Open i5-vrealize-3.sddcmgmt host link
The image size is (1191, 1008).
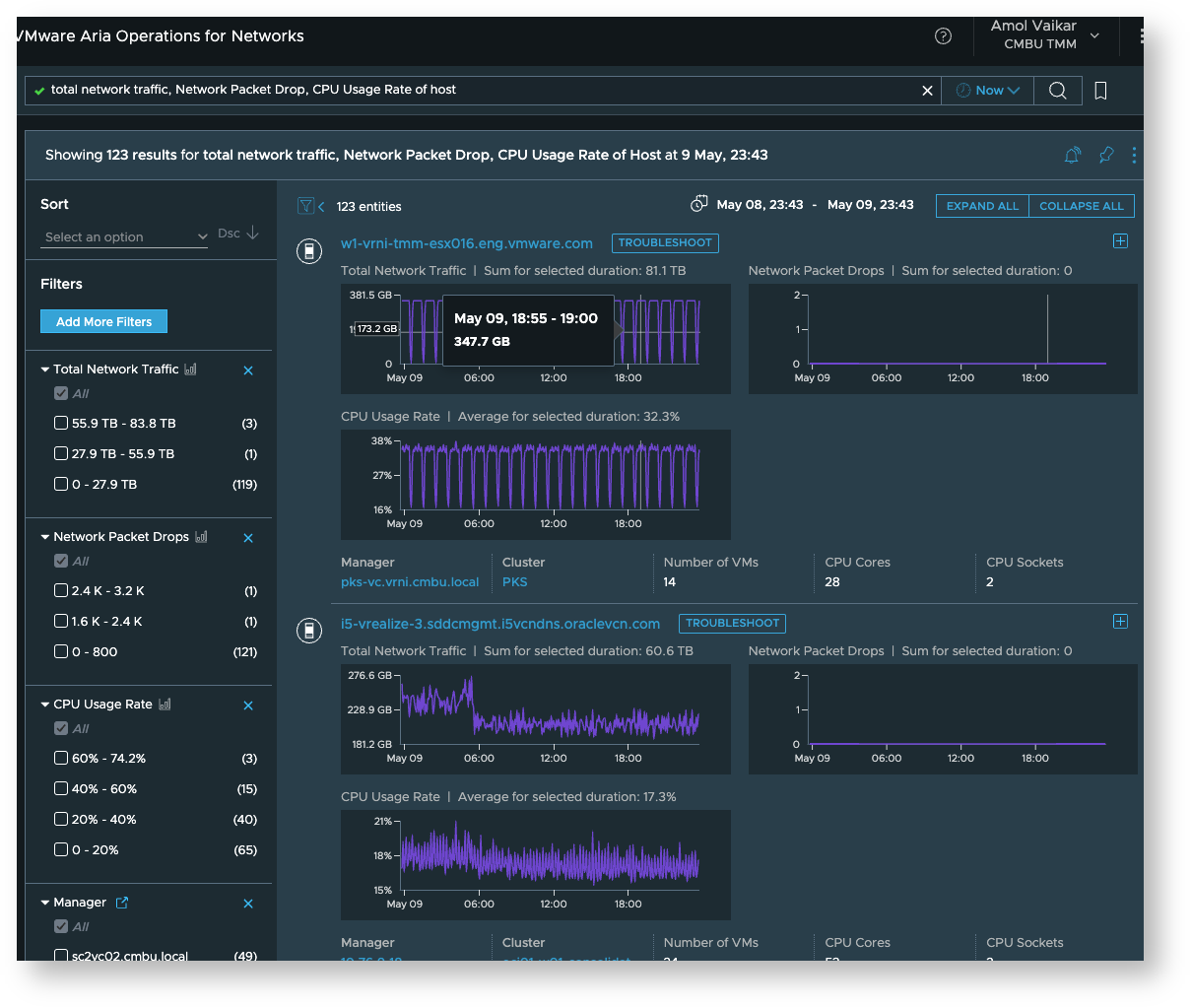tap(500, 624)
